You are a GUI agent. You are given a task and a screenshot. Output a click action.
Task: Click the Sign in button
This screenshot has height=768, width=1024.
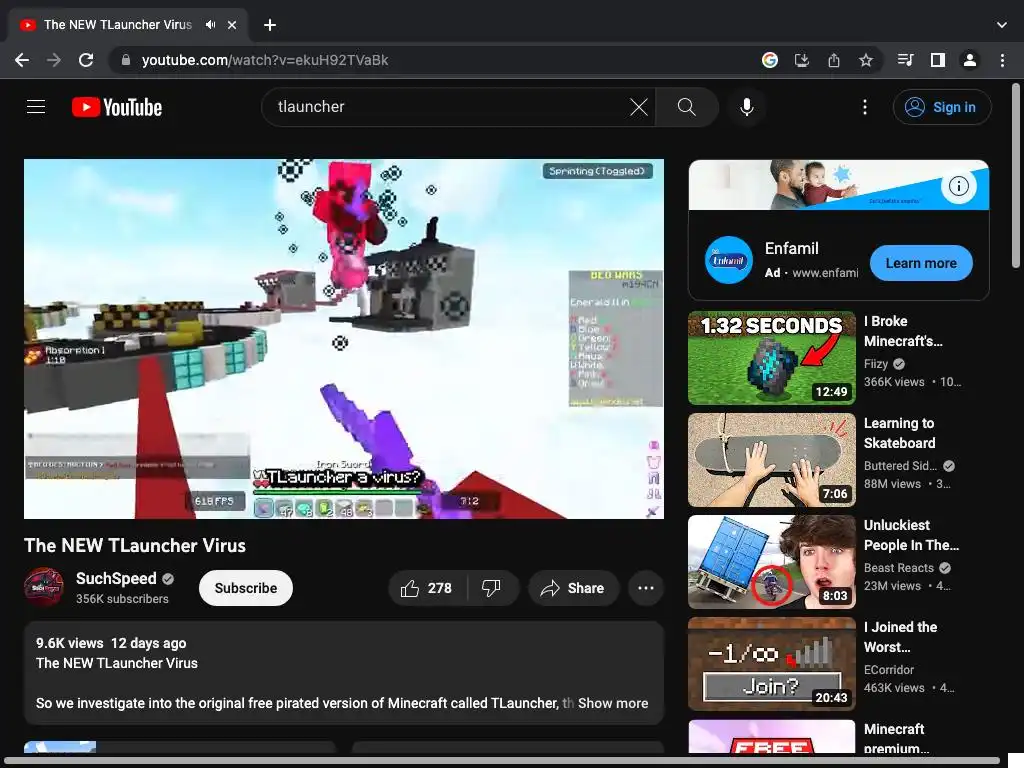point(942,107)
